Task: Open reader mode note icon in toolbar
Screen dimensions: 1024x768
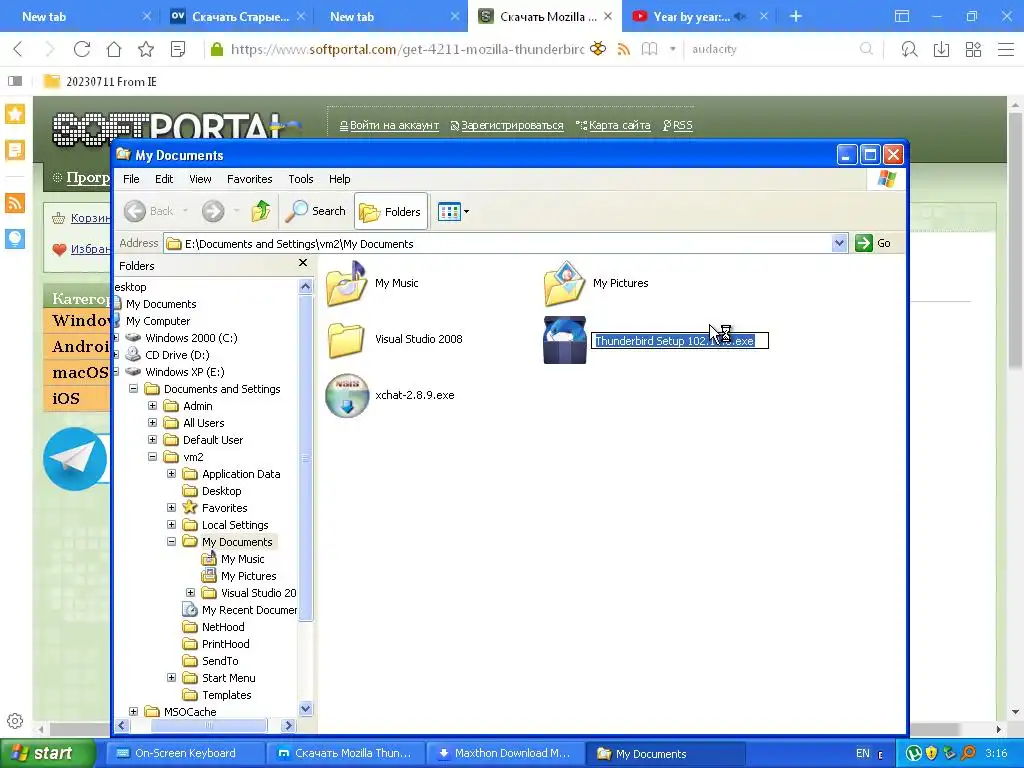Action: coord(178,49)
